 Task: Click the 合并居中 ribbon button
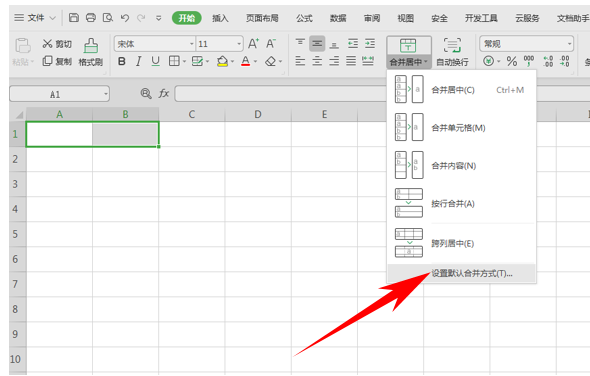click(x=409, y=52)
